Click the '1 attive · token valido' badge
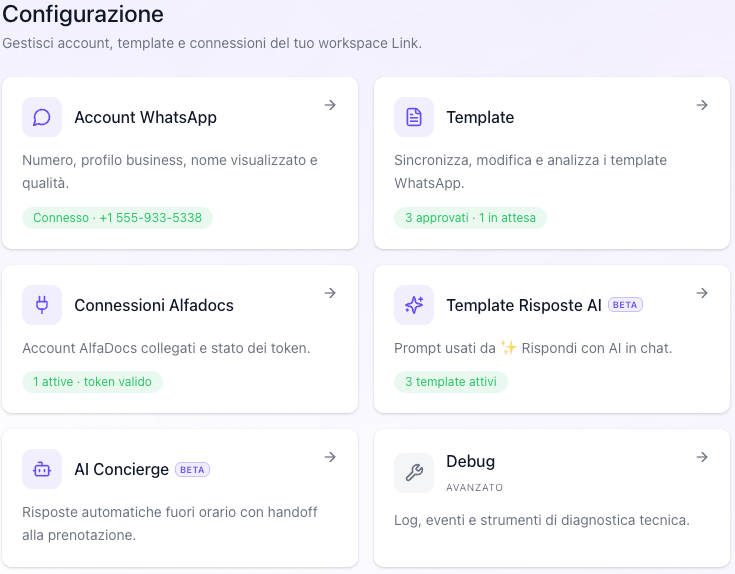Viewport: 735px width, 574px height. pyautogui.click(x=92, y=382)
